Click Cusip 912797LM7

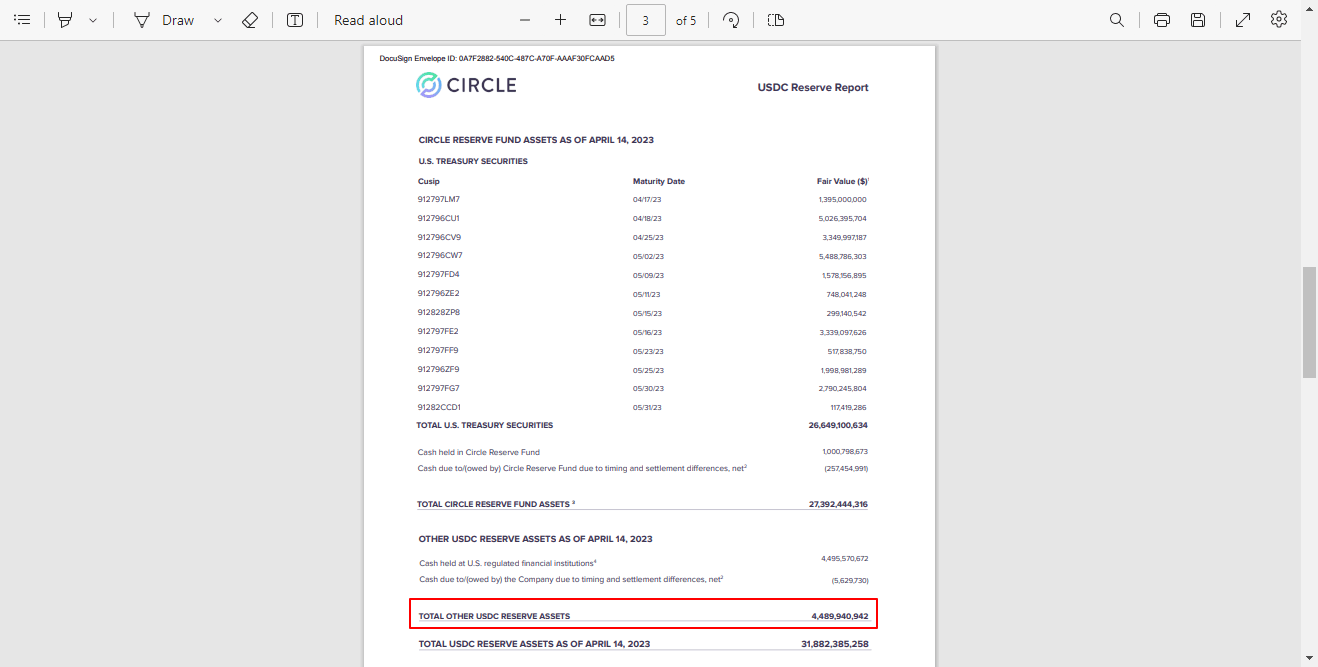coord(439,199)
